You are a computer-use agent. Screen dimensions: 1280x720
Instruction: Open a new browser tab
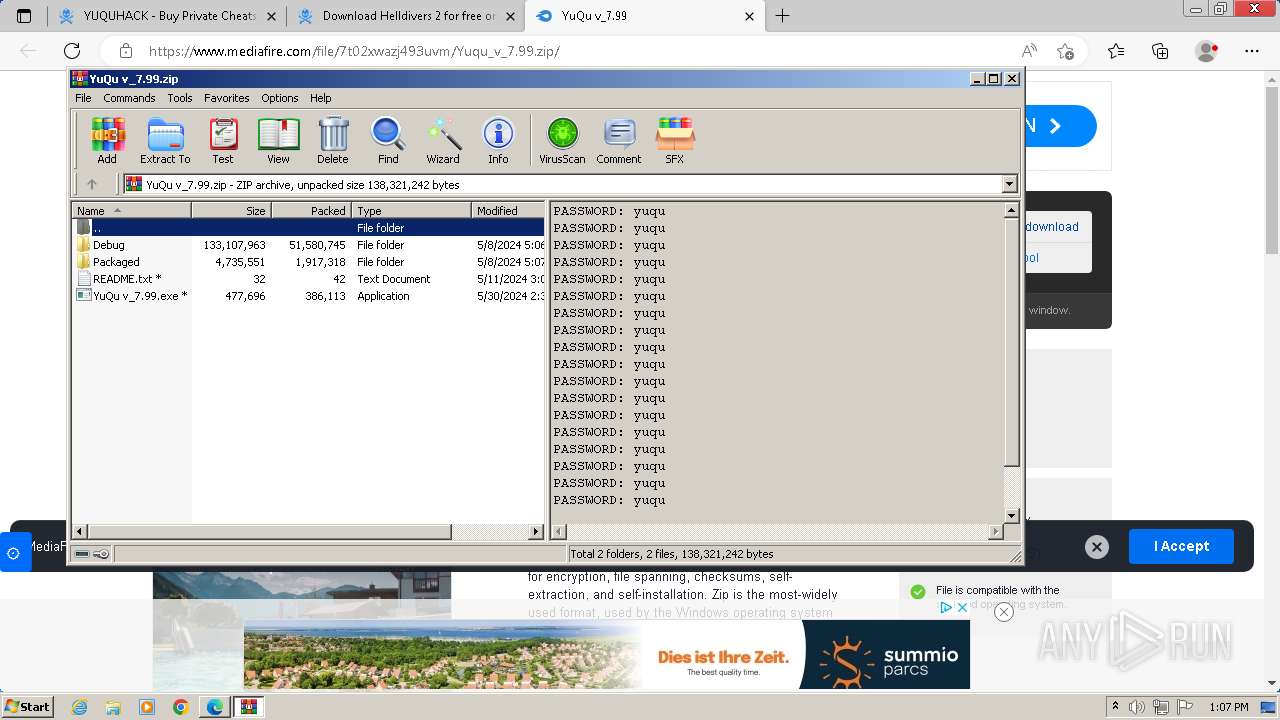click(783, 16)
